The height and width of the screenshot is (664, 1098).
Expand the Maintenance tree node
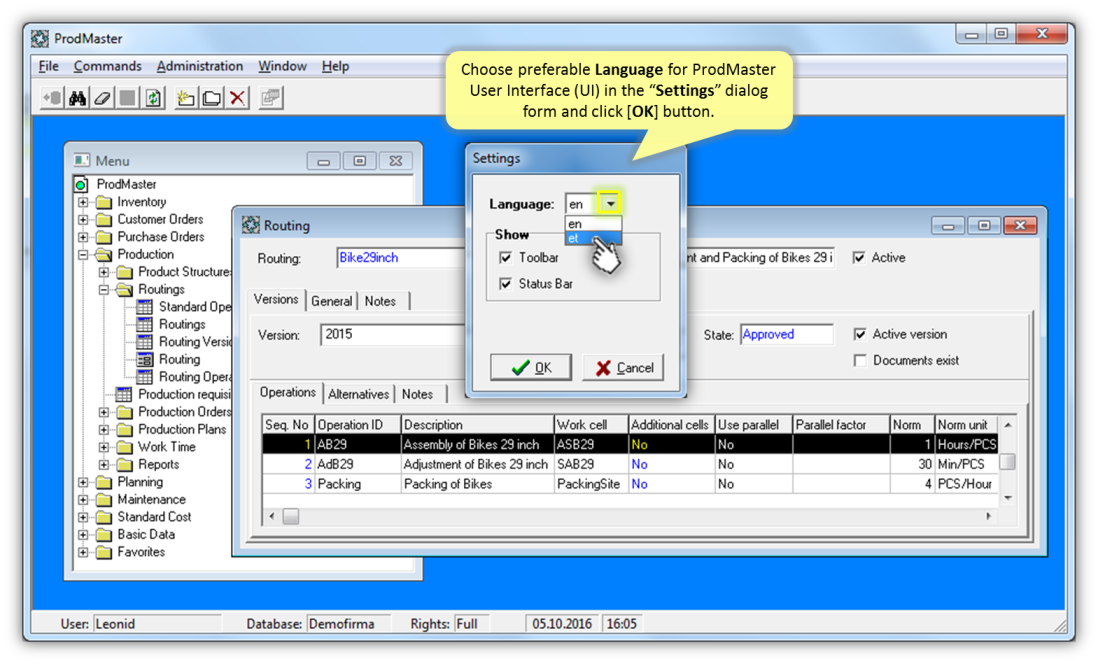(x=83, y=500)
